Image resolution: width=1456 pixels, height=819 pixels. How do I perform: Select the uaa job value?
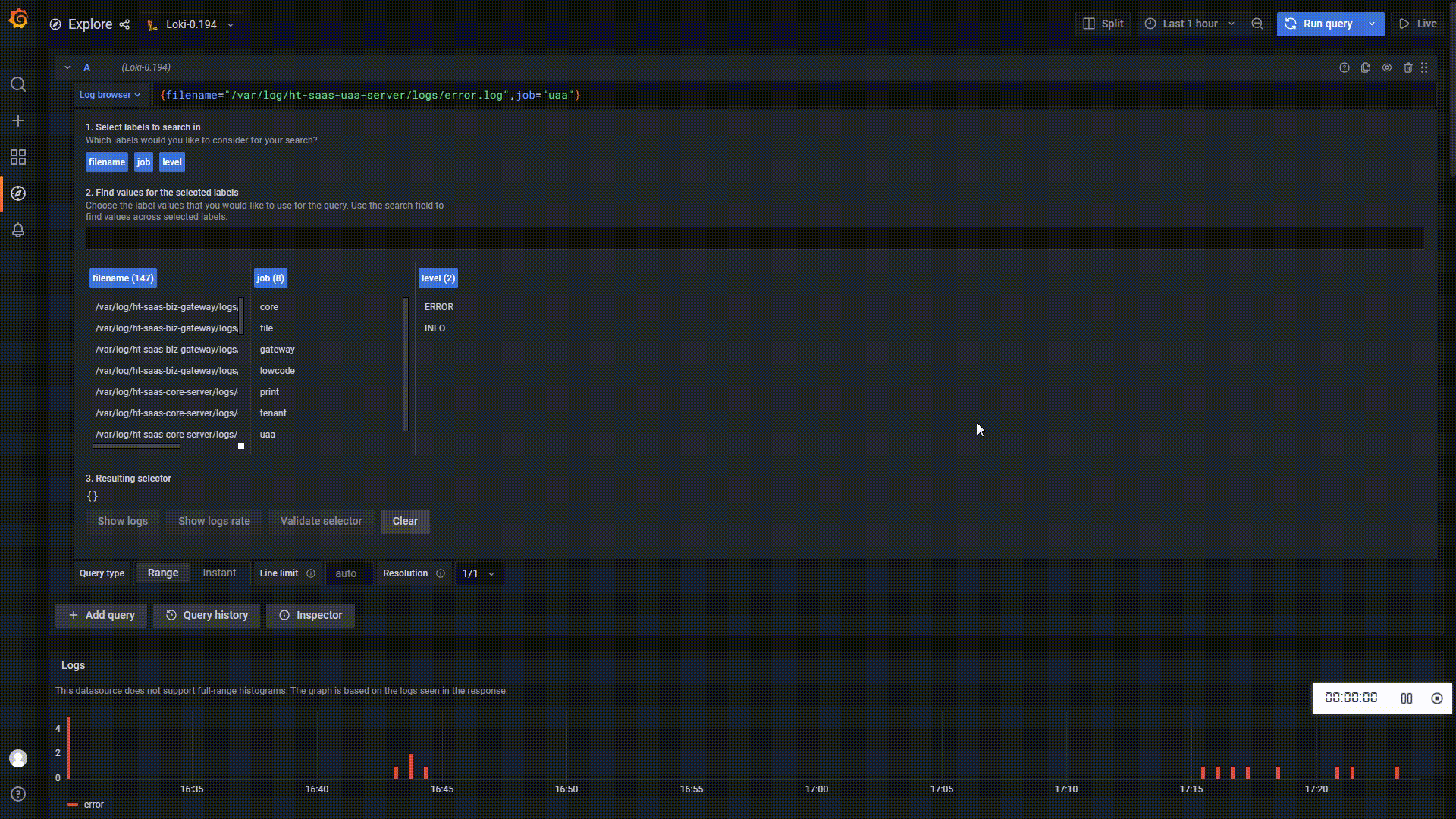point(268,435)
